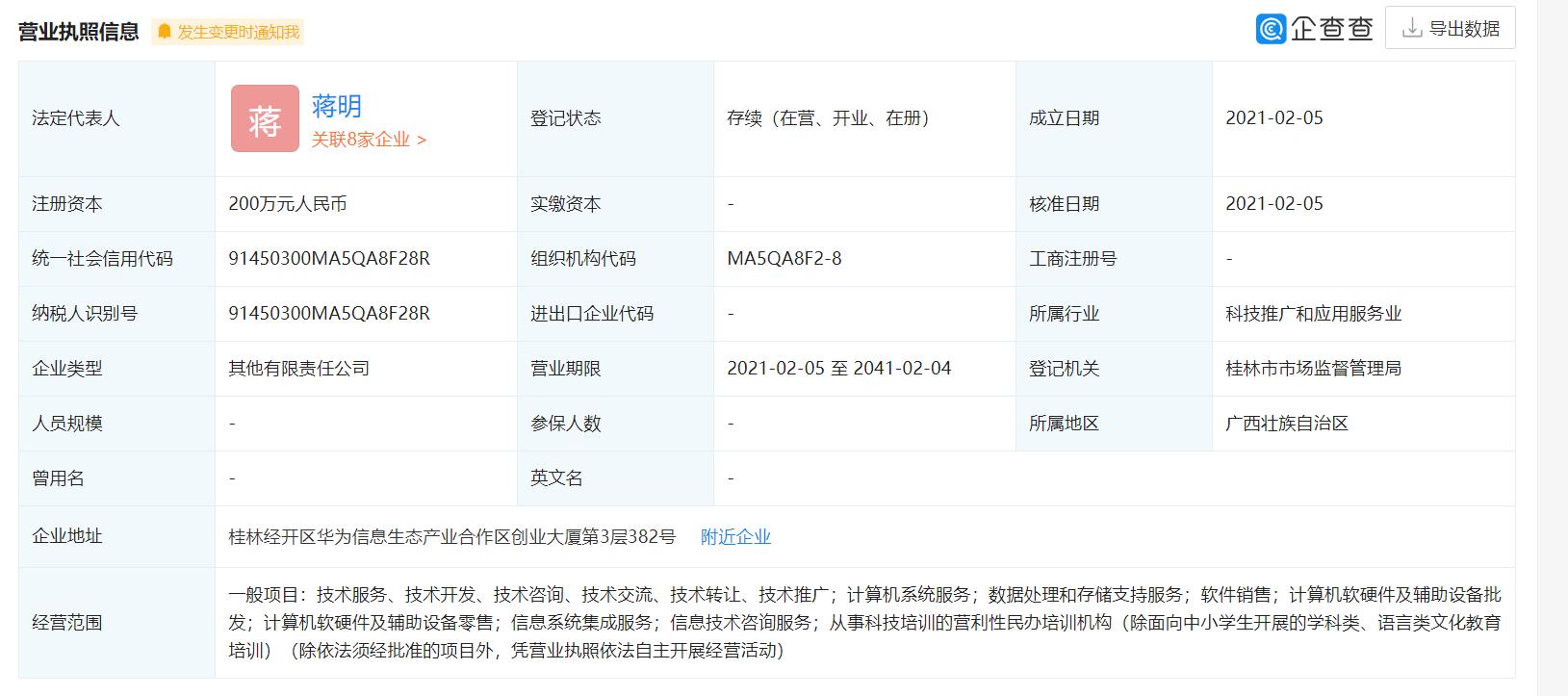The image size is (1568, 696).
Task: Click the unified social credit code value
Action: [x=329, y=259]
